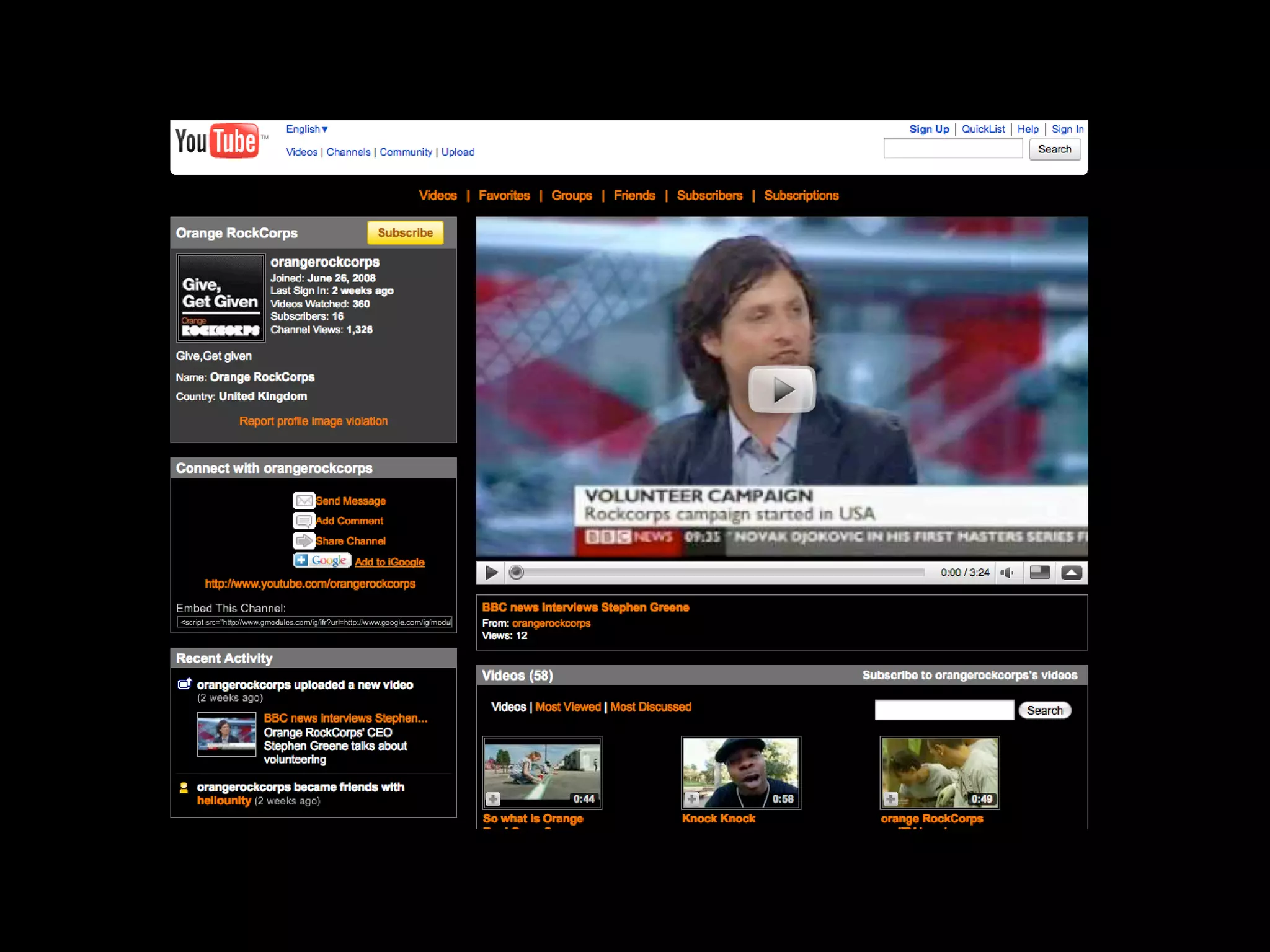Viewport: 1270px width, 952px height.
Task: Switch to Most Viewed videos filter
Action: [x=567, y=707]
